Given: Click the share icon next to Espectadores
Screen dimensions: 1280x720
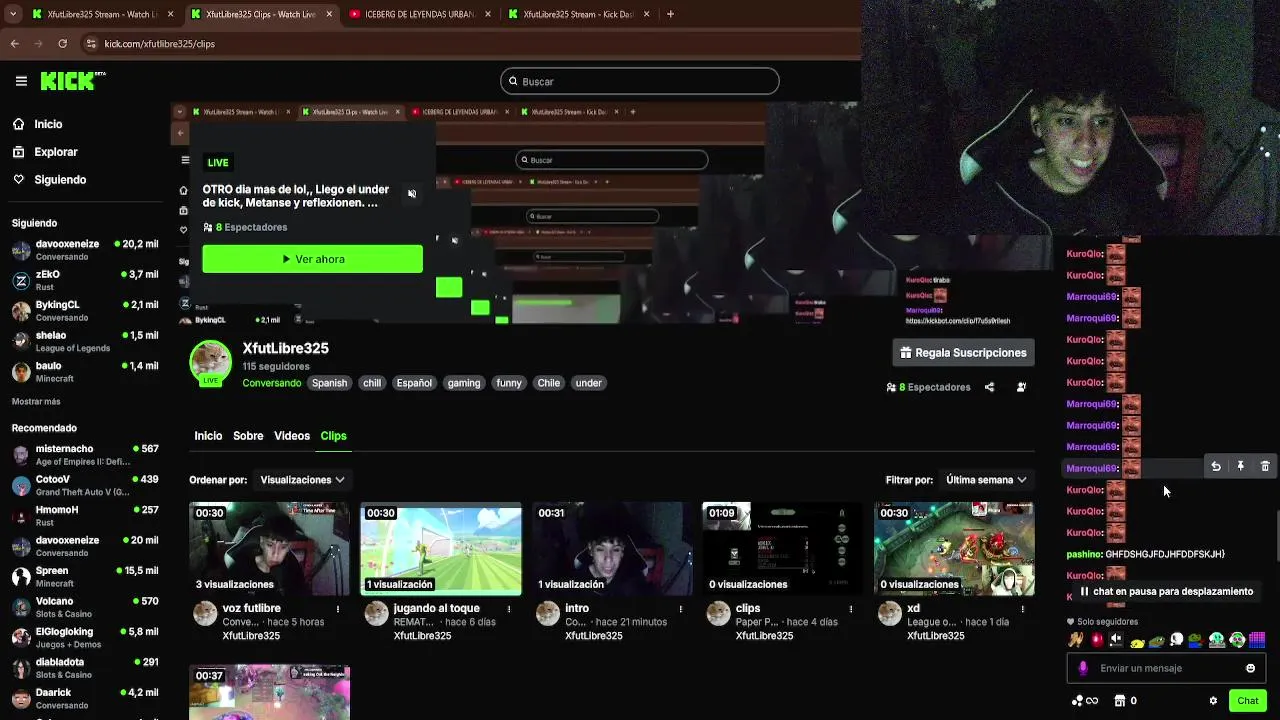Looking at the screenshot, I should click(989, 387).
